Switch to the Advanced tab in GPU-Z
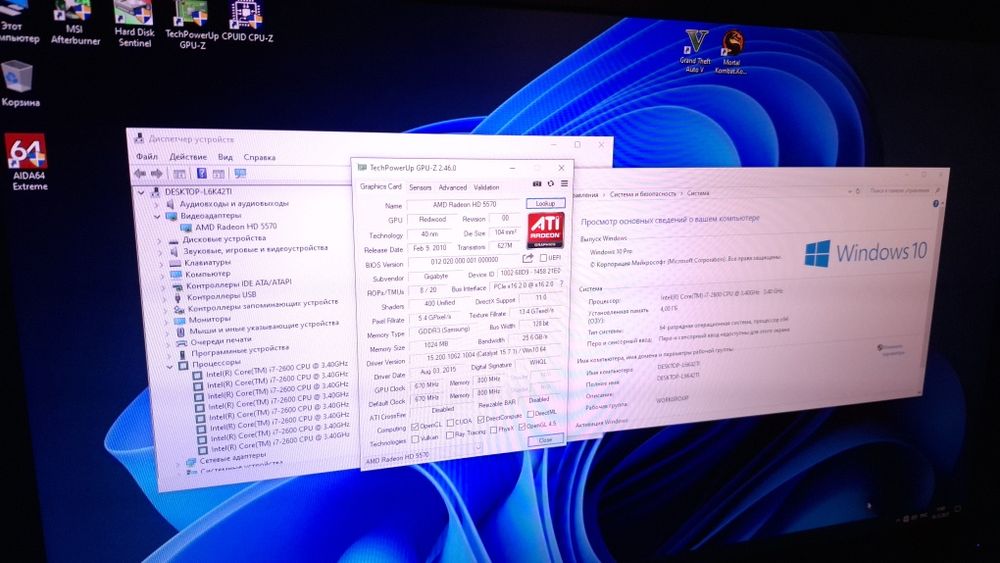 452,187
